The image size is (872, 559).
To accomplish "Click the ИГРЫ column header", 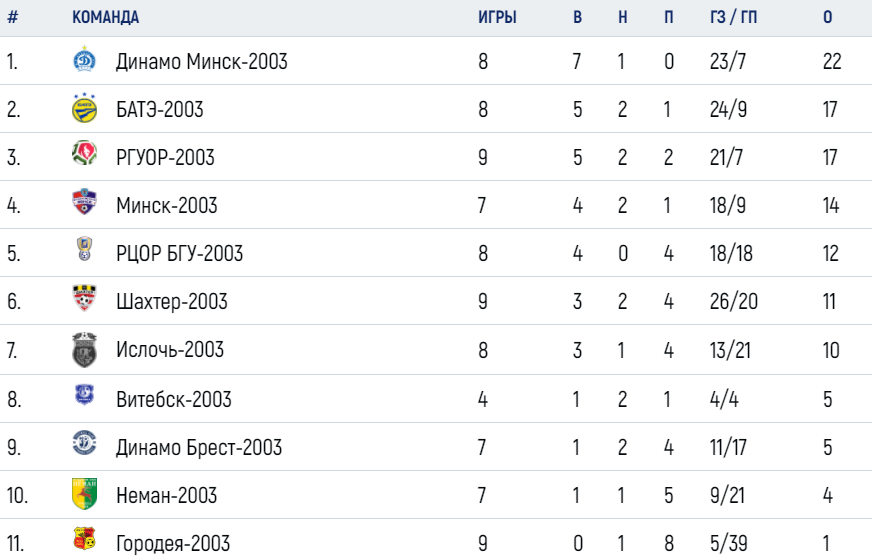I will tap(497, 17).
